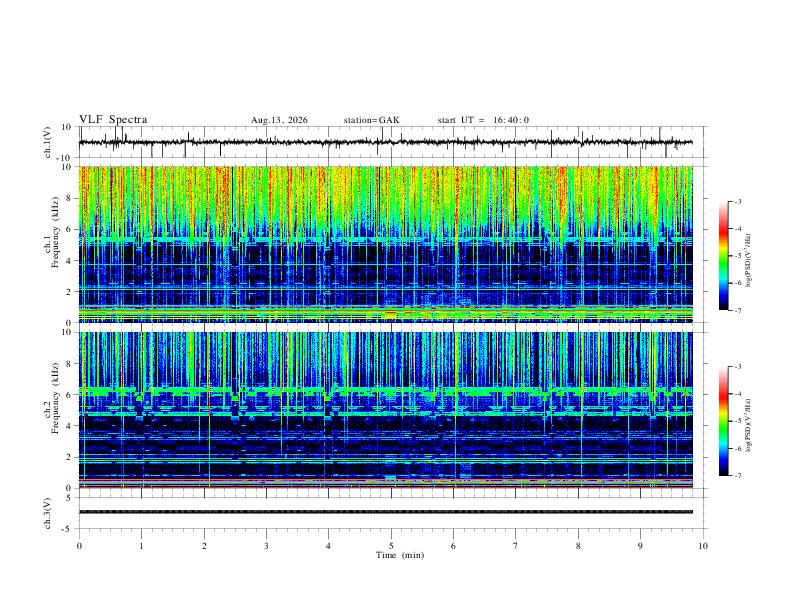
Task: Click the Time (min) axis label
Action: (400, 555)
